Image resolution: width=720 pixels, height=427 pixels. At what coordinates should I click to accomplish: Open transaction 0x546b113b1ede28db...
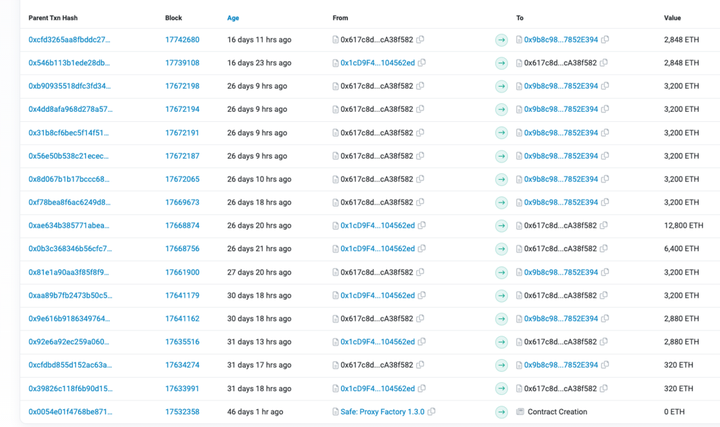pyautogui.click(x=69, y=63)
